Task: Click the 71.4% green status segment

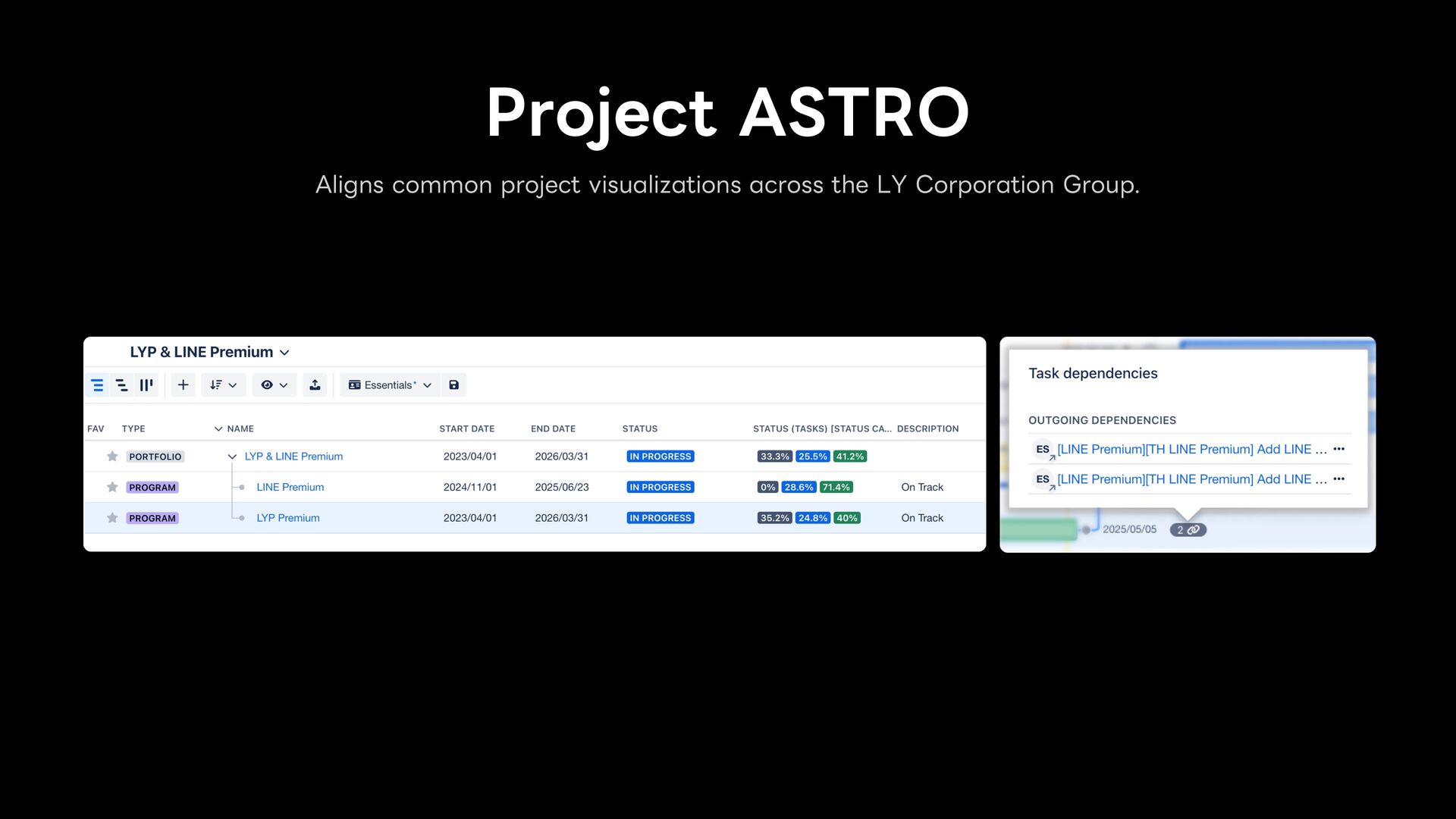Action: pyautogui.click(x=836, y=488)
